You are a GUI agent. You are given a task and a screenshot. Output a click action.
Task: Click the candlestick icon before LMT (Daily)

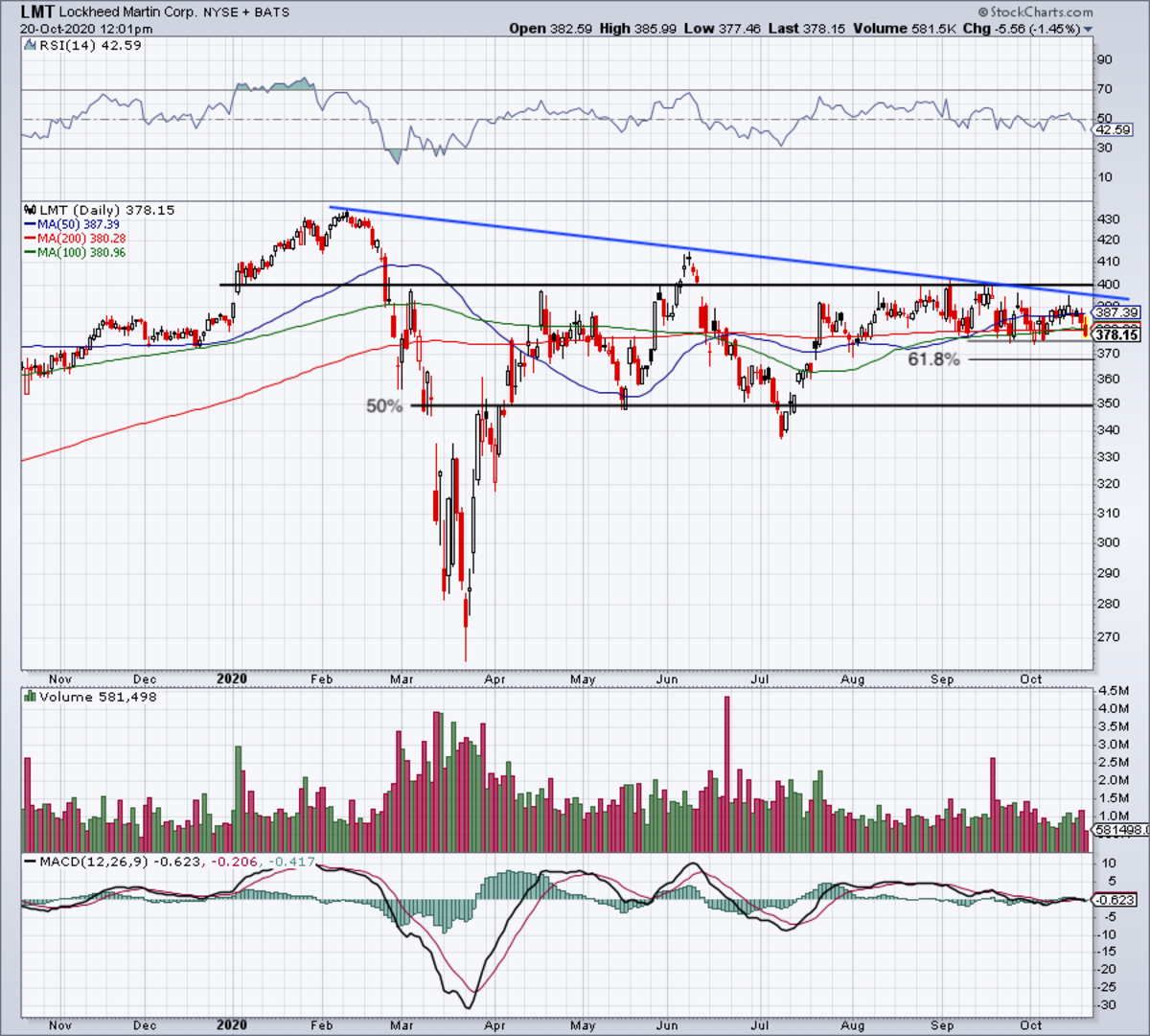28,210
